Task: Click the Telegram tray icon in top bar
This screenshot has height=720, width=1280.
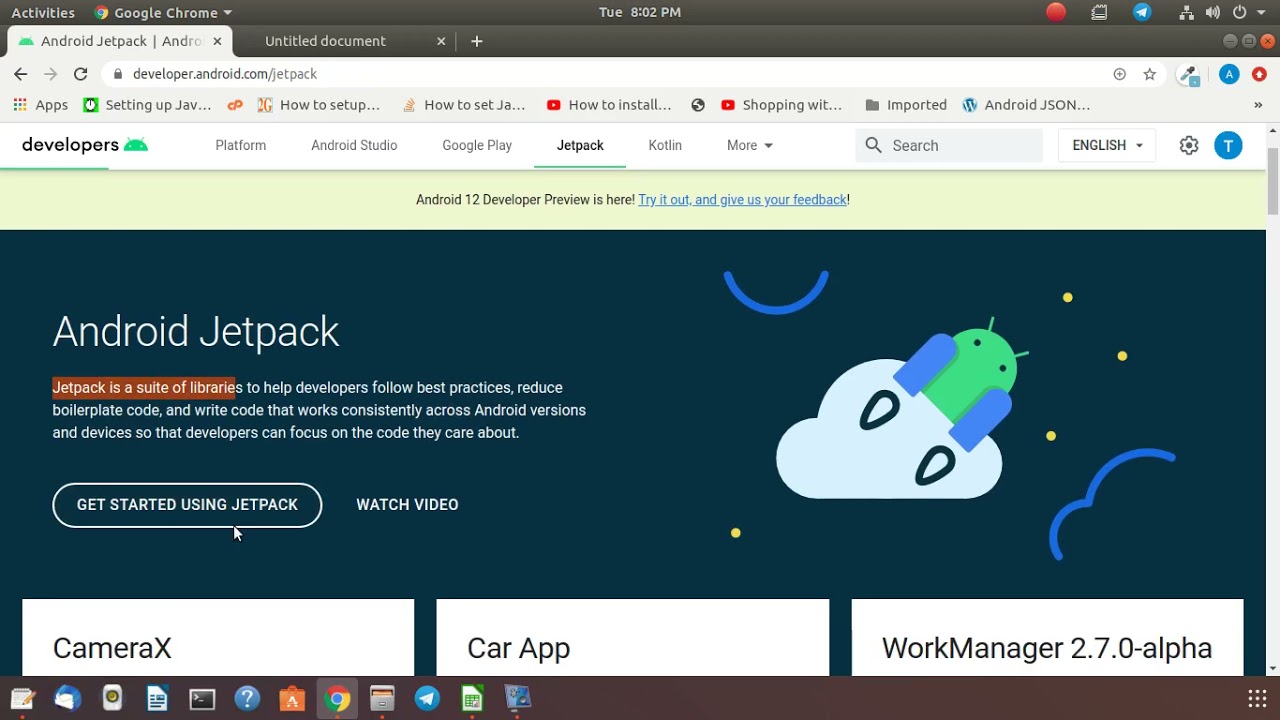Action: (1142, 12)
